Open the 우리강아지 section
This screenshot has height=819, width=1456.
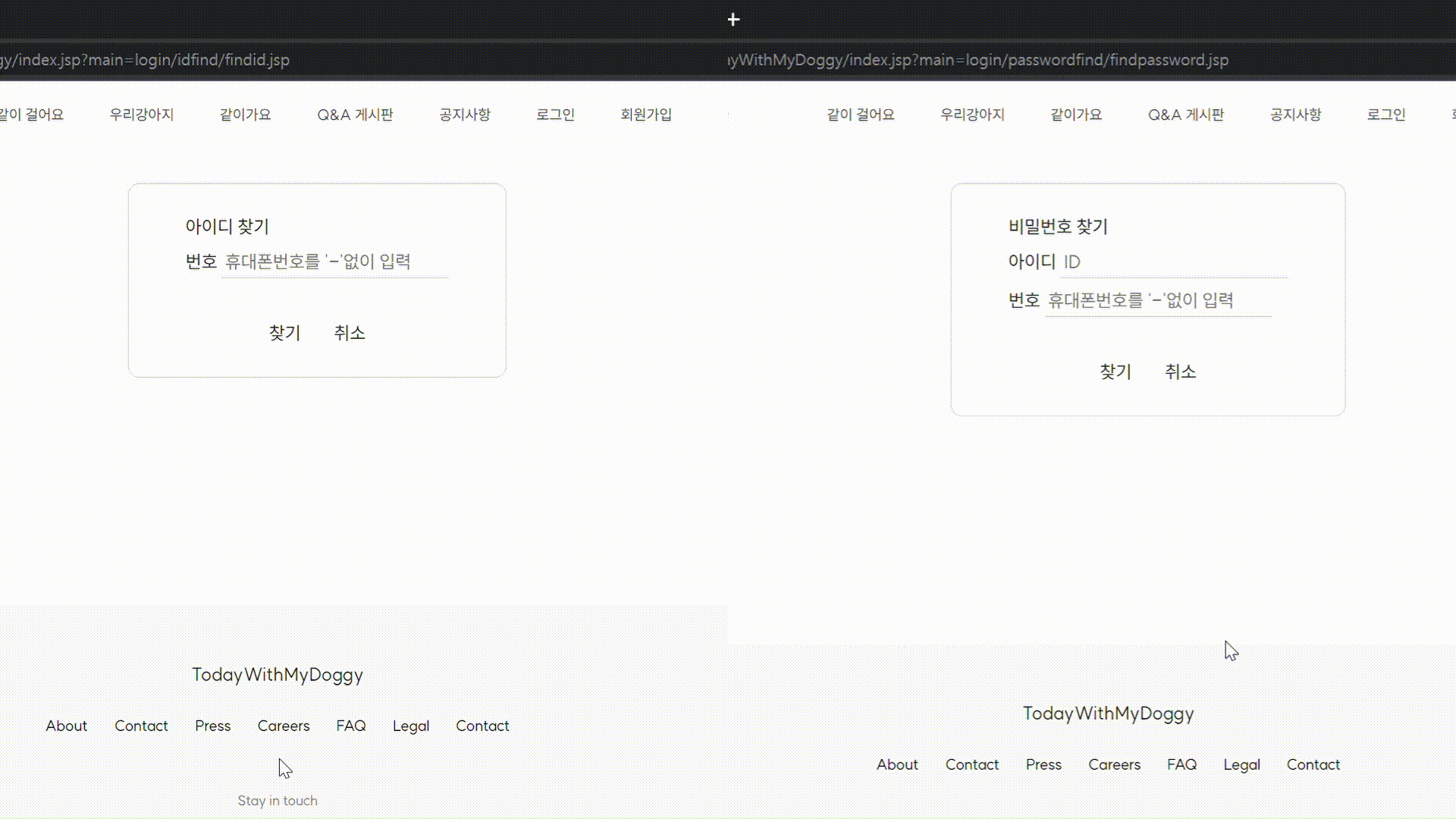tap(141, 115)
